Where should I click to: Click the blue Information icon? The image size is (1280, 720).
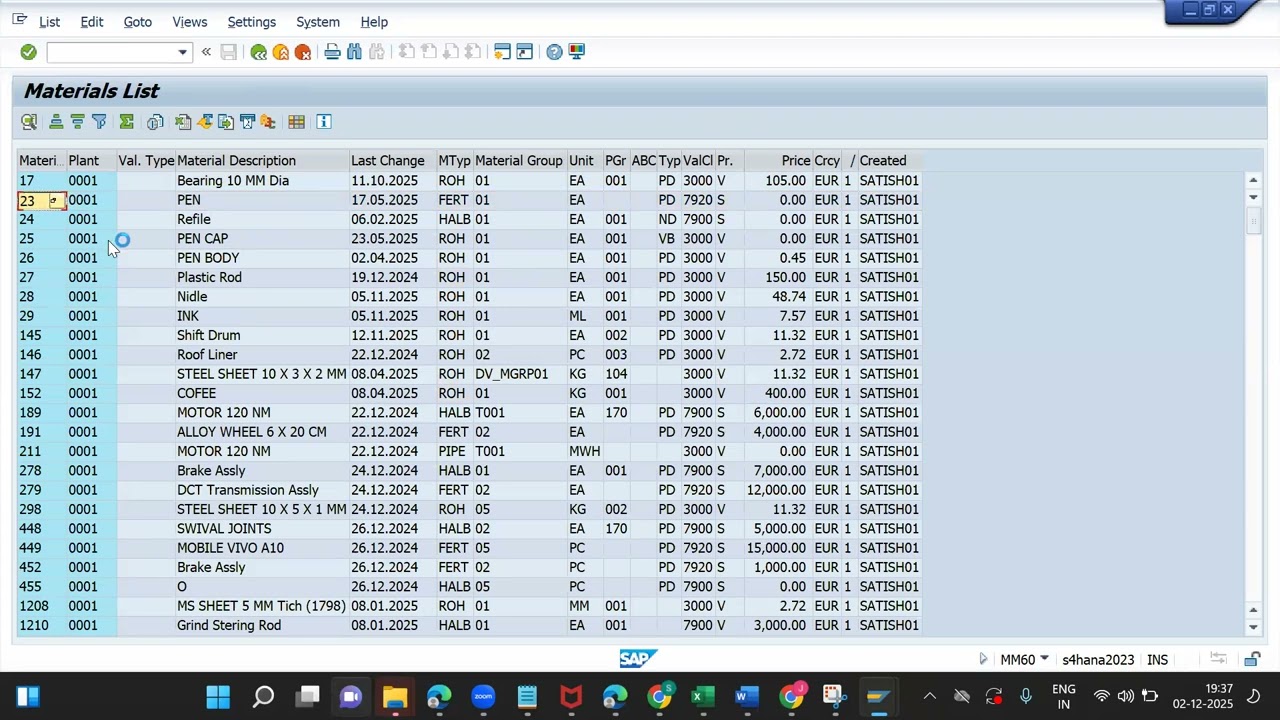(x=324, y=122)
